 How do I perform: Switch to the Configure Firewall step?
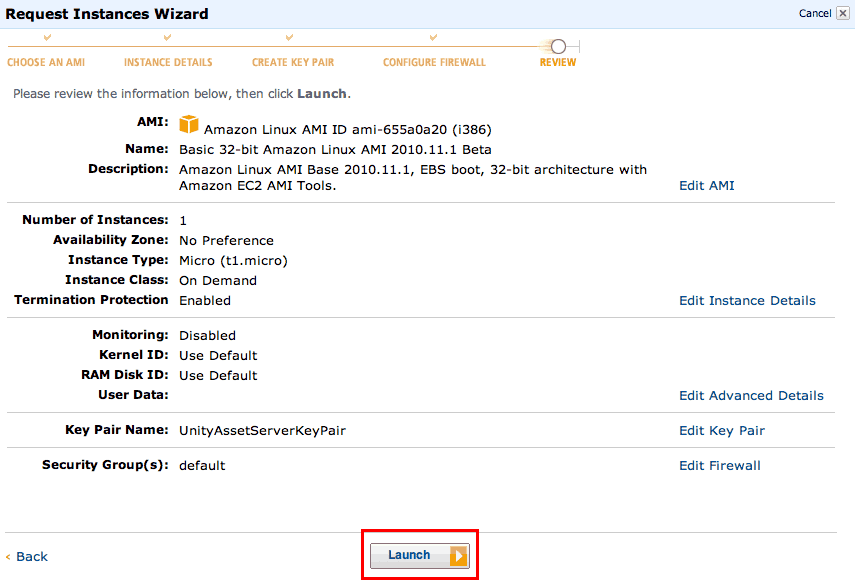click(x=434, y=62)
